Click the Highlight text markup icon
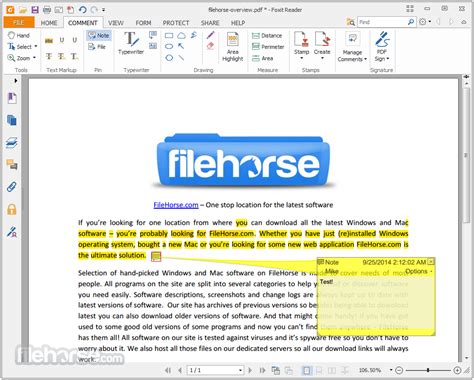 click(x=49, y=40)
